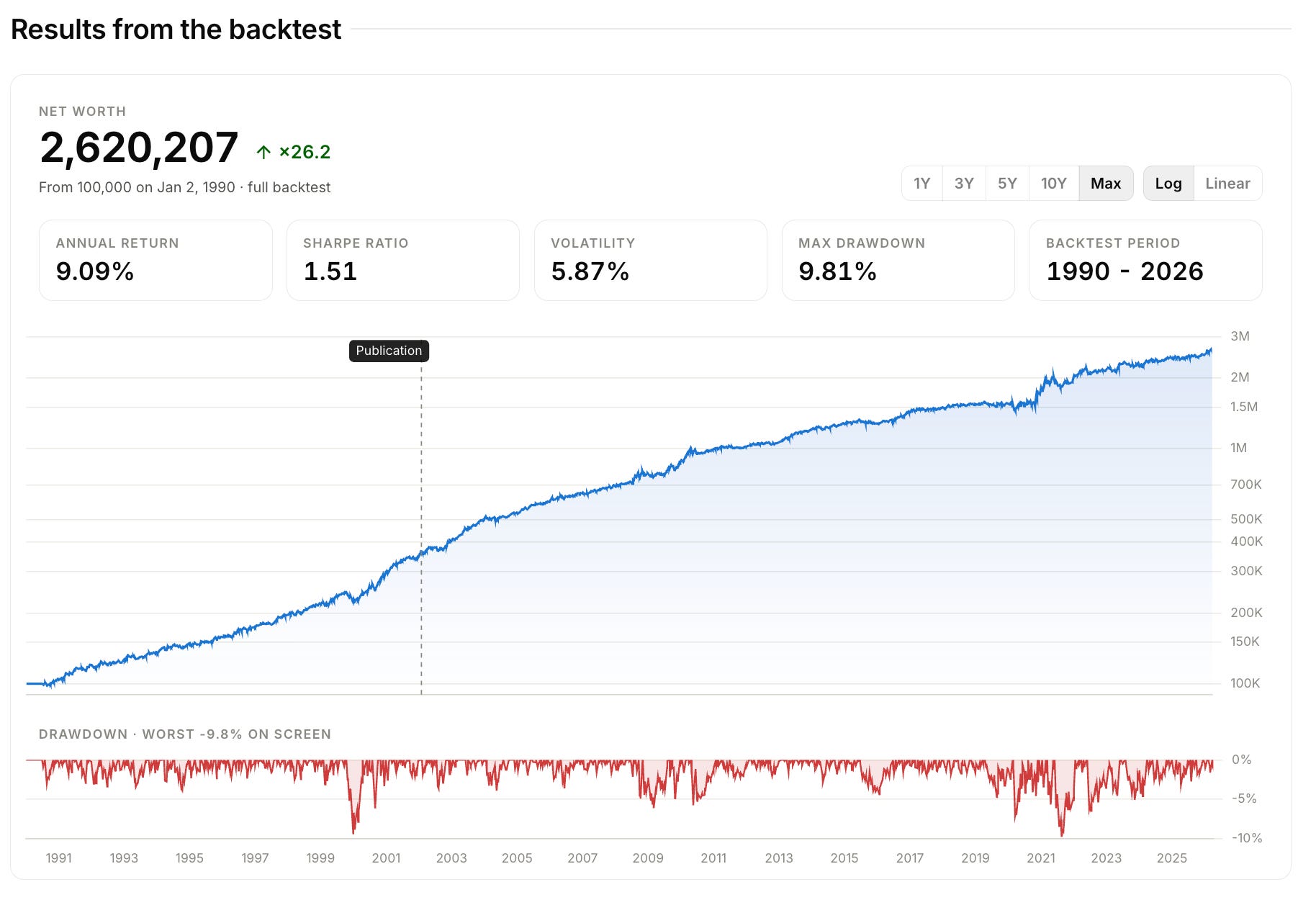Click the Publication marker label

tap(389, 351)
